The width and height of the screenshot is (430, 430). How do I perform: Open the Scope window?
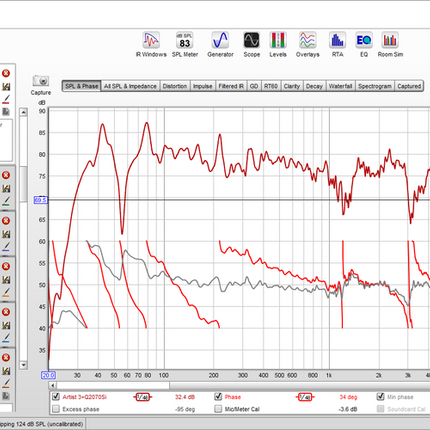251,45
